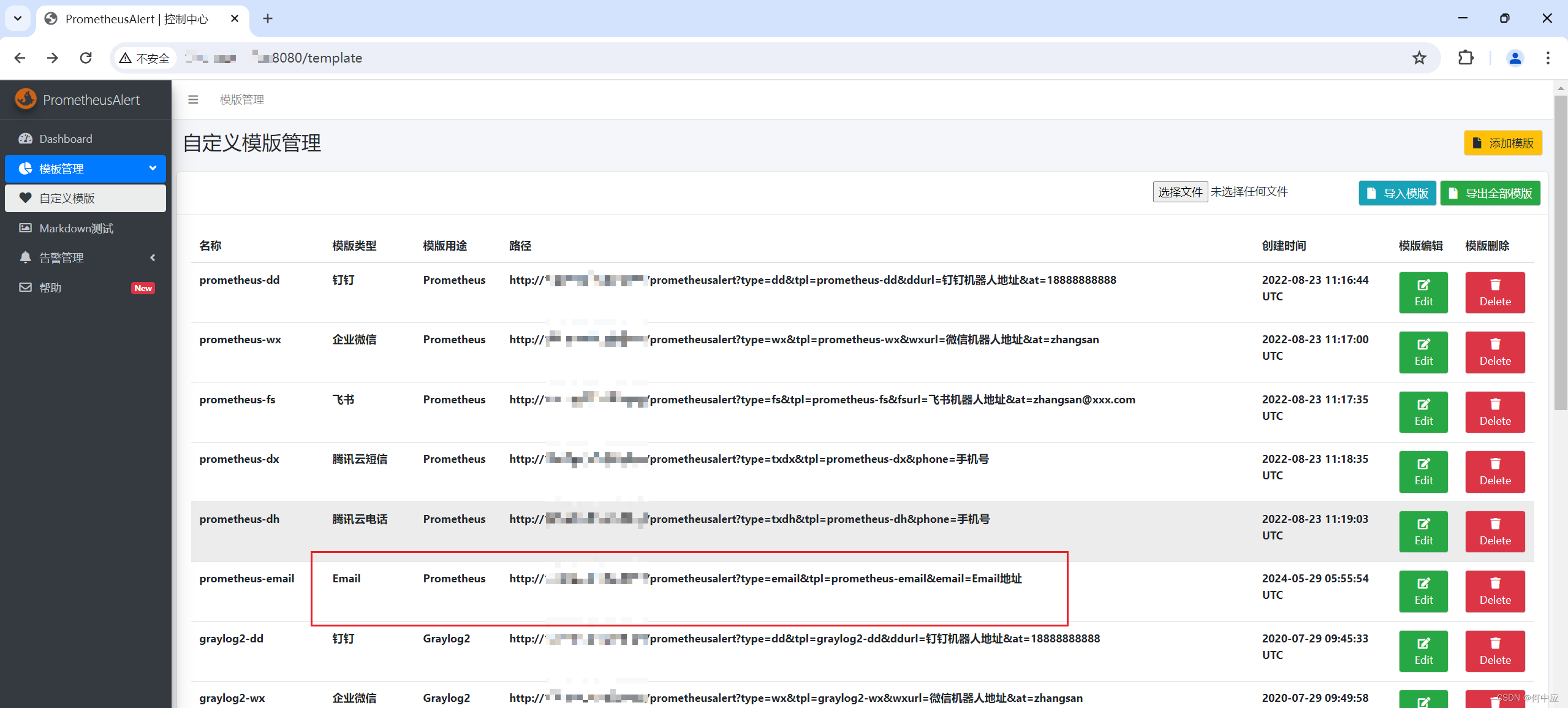The image size is (1568, 708).
Task: Select the Markdown测试 image icon in sidebar
Action: pyautogui.click(x=25, y=228)
